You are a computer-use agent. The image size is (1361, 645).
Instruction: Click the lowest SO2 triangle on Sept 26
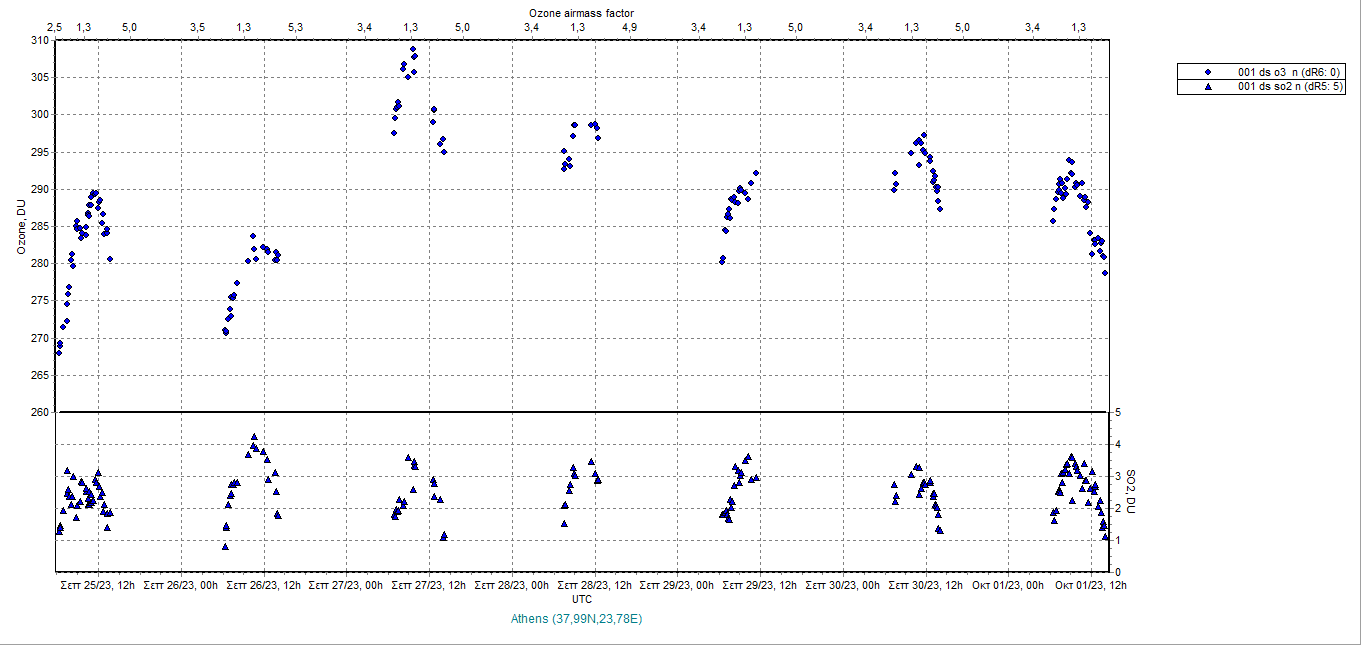click(x=225, y=547)
